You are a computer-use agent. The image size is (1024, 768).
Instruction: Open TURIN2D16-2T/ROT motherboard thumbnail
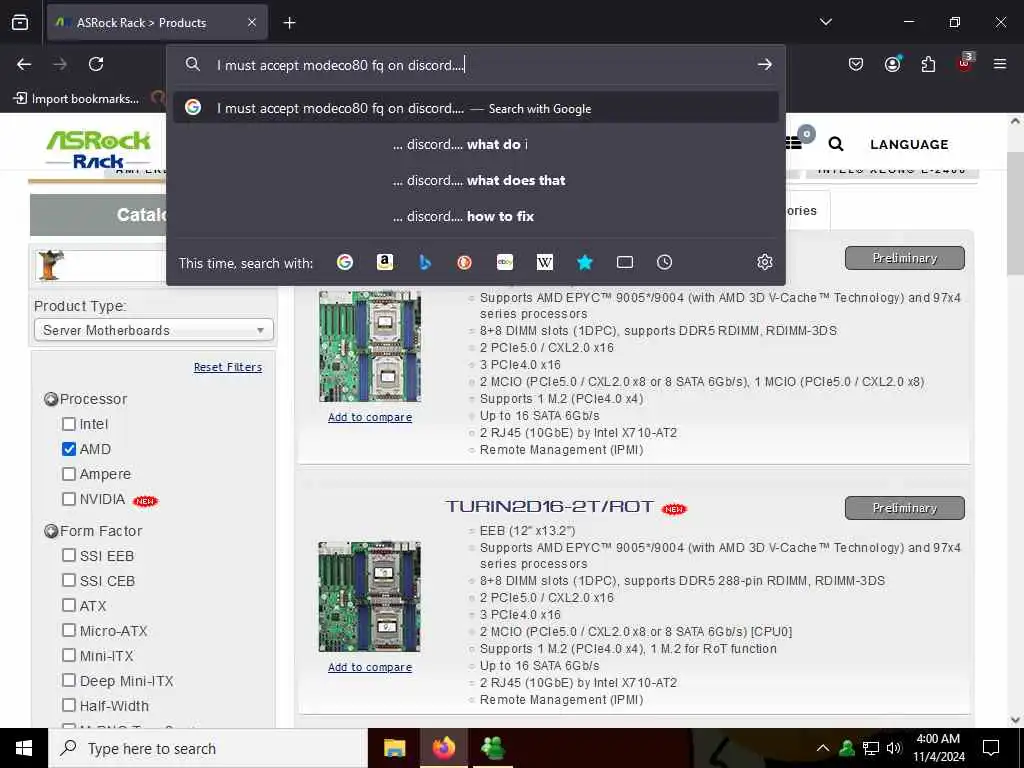370,596
